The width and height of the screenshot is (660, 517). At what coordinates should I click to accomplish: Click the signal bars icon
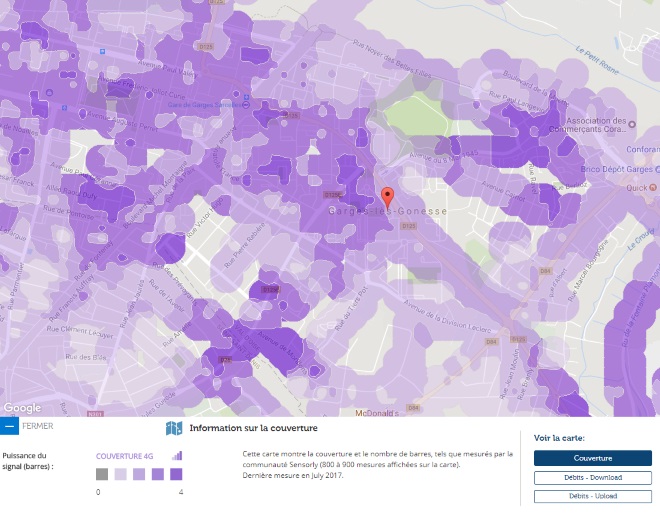coord(177,456)
